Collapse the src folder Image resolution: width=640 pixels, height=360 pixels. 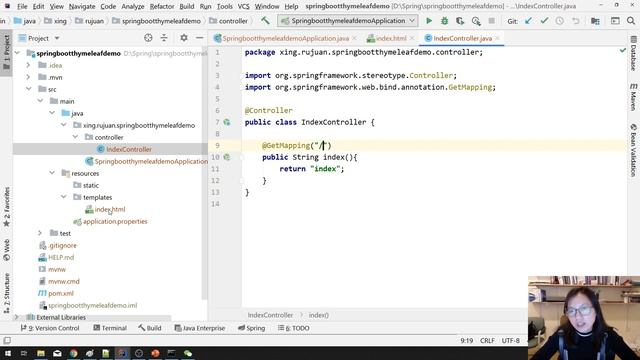pyautogui.click(x=28, y=89)
